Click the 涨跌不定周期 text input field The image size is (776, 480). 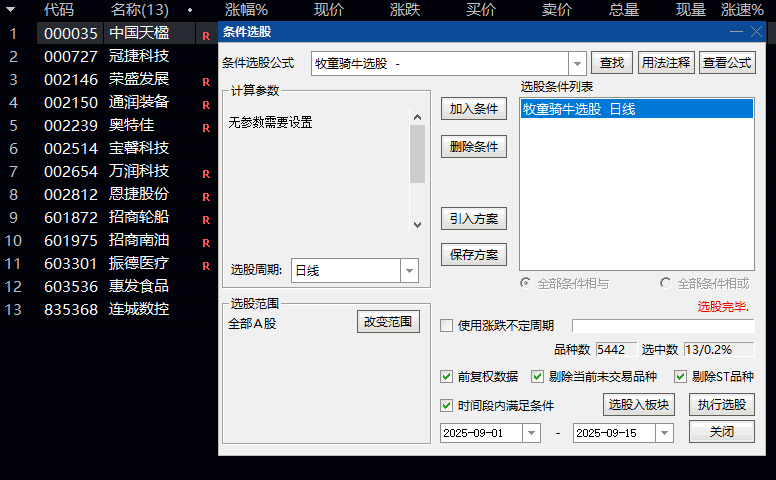click(663, 326)
